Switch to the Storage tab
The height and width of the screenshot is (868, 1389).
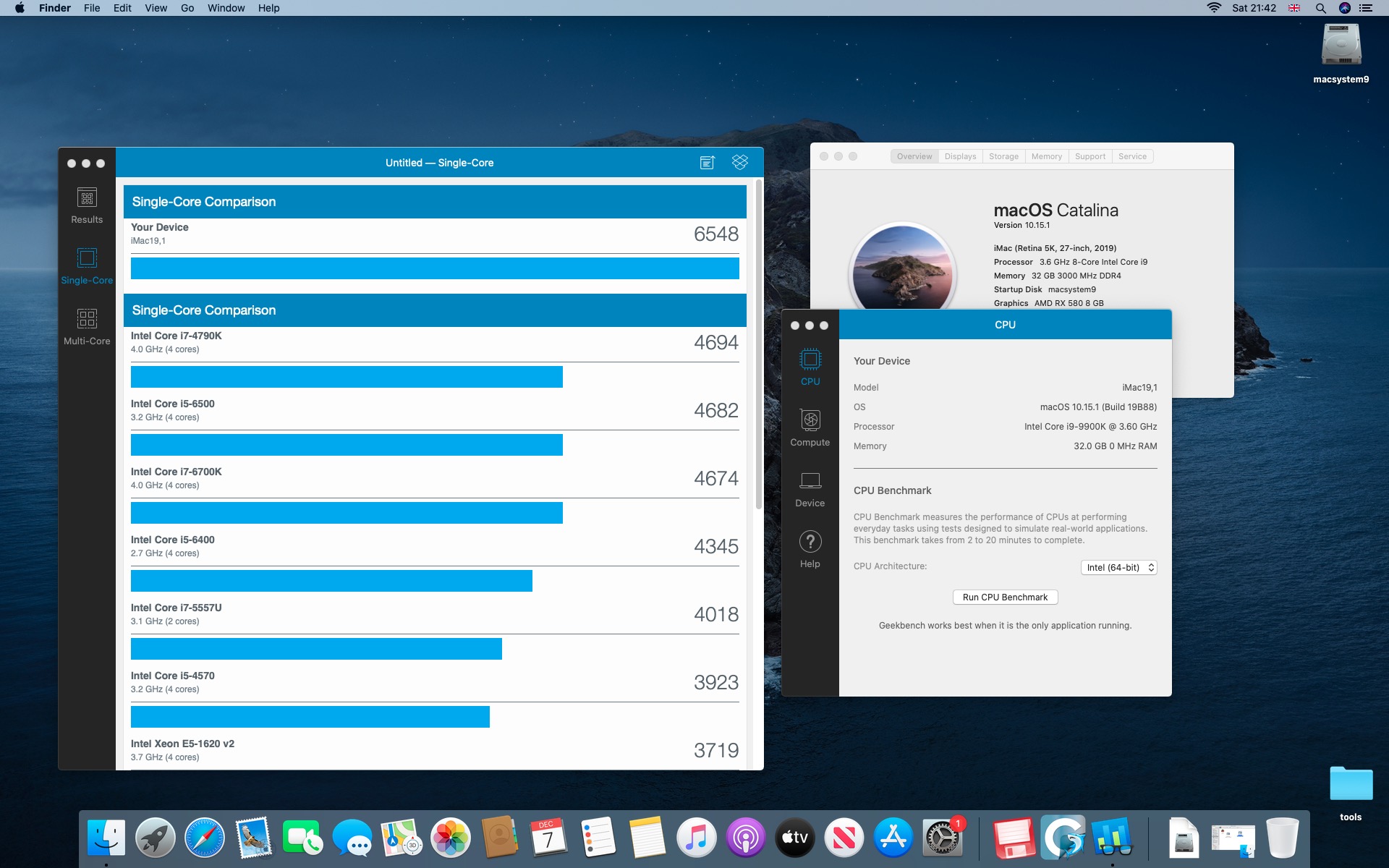point(1003,156)
